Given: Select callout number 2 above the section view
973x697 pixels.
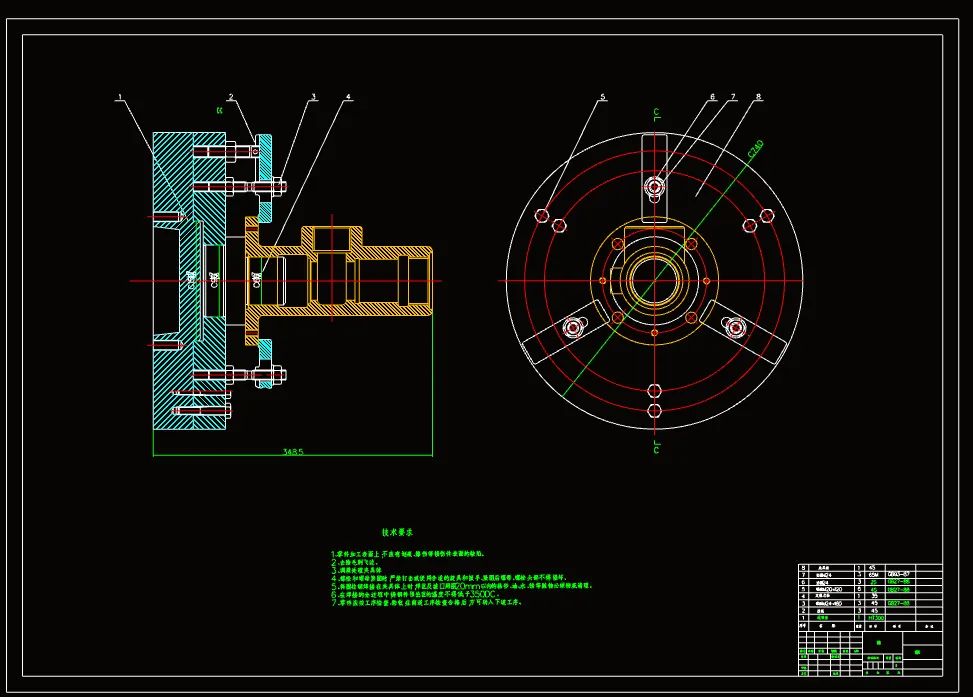Looking at the screenshot, I should click(231, 97).
